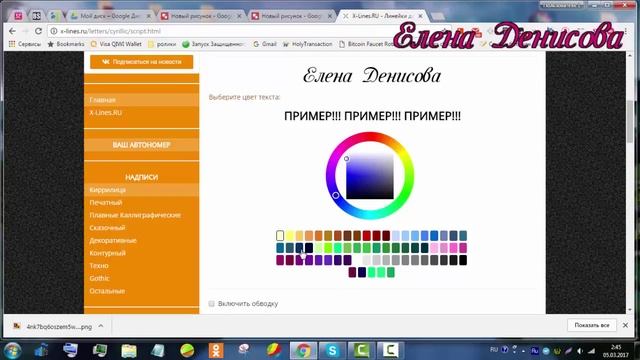Open ВАШ АВТОНОМЕР section
The image size is (640, 360).
tap(142, 145)
